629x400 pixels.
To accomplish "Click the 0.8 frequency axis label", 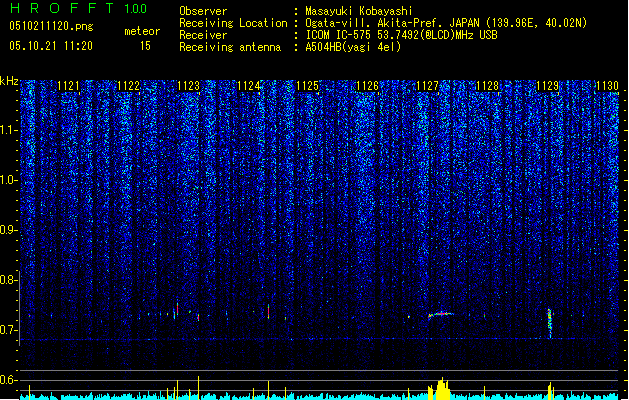I will pyautogui.click(x=9, y=280).
